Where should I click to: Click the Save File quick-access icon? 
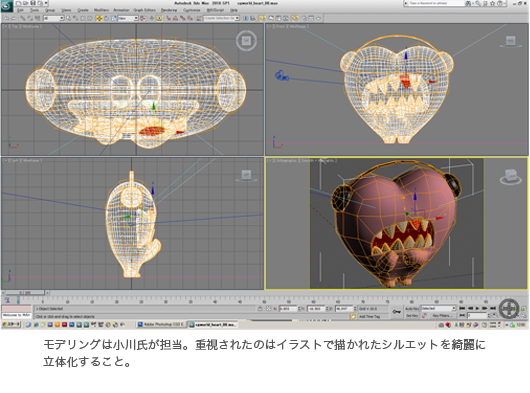(33, 3)
